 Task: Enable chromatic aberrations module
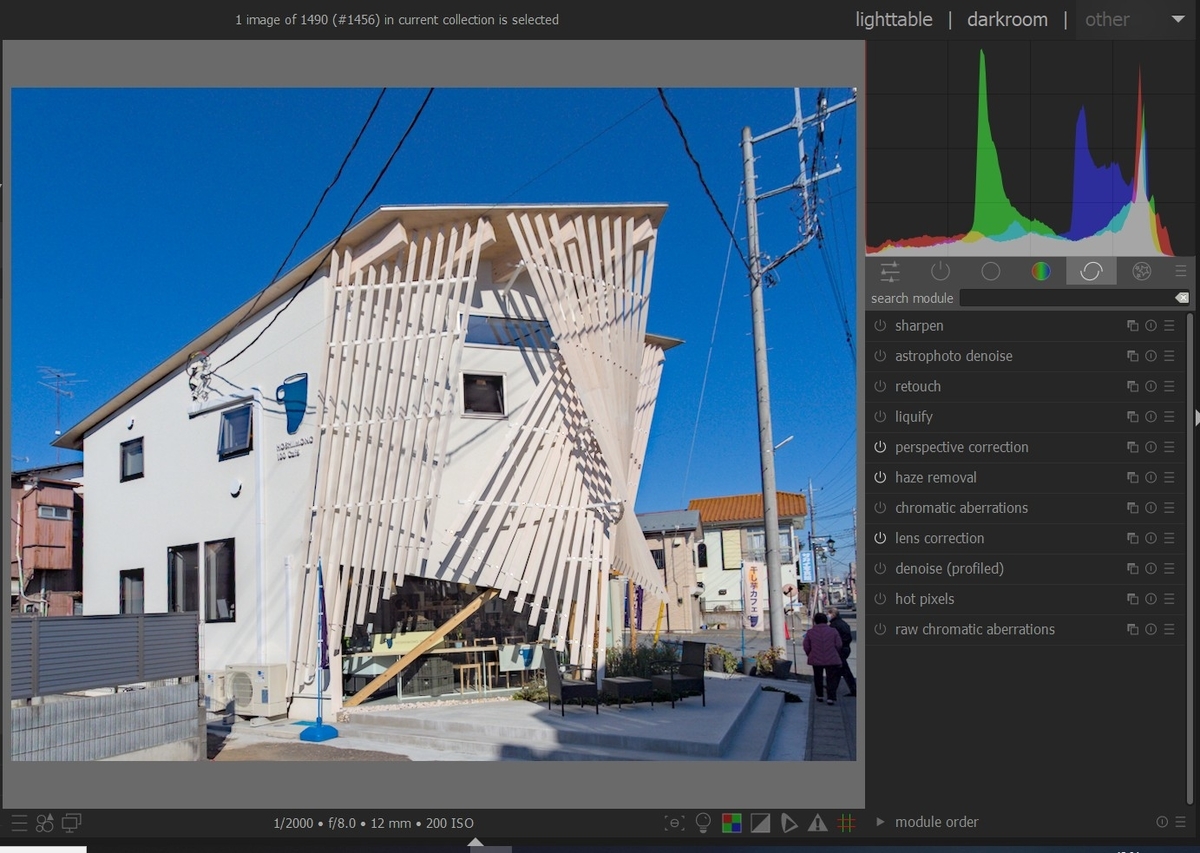pyautogui.click(x=880, y=508)
